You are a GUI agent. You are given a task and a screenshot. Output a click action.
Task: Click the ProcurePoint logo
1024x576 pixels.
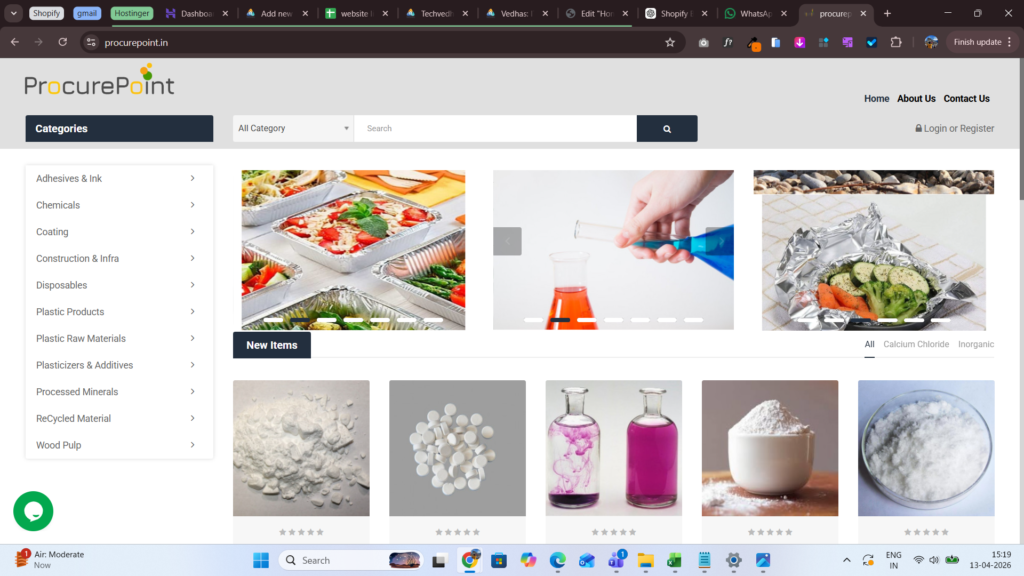(x=100, y=82)
